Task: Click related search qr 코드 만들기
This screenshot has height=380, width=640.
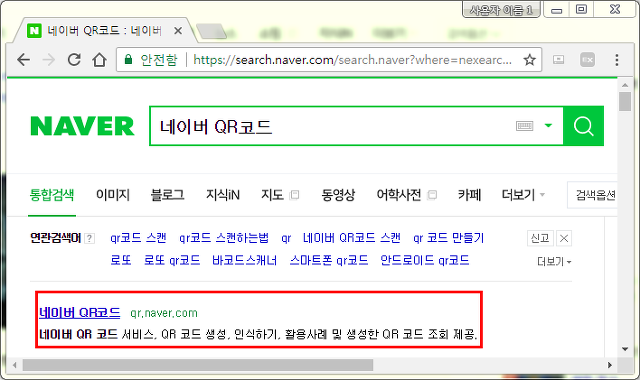Action: 449,238
